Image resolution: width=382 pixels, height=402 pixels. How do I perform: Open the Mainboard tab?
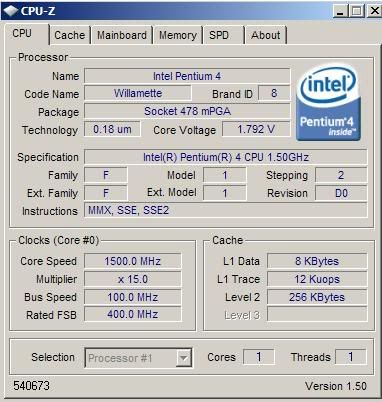122,35
